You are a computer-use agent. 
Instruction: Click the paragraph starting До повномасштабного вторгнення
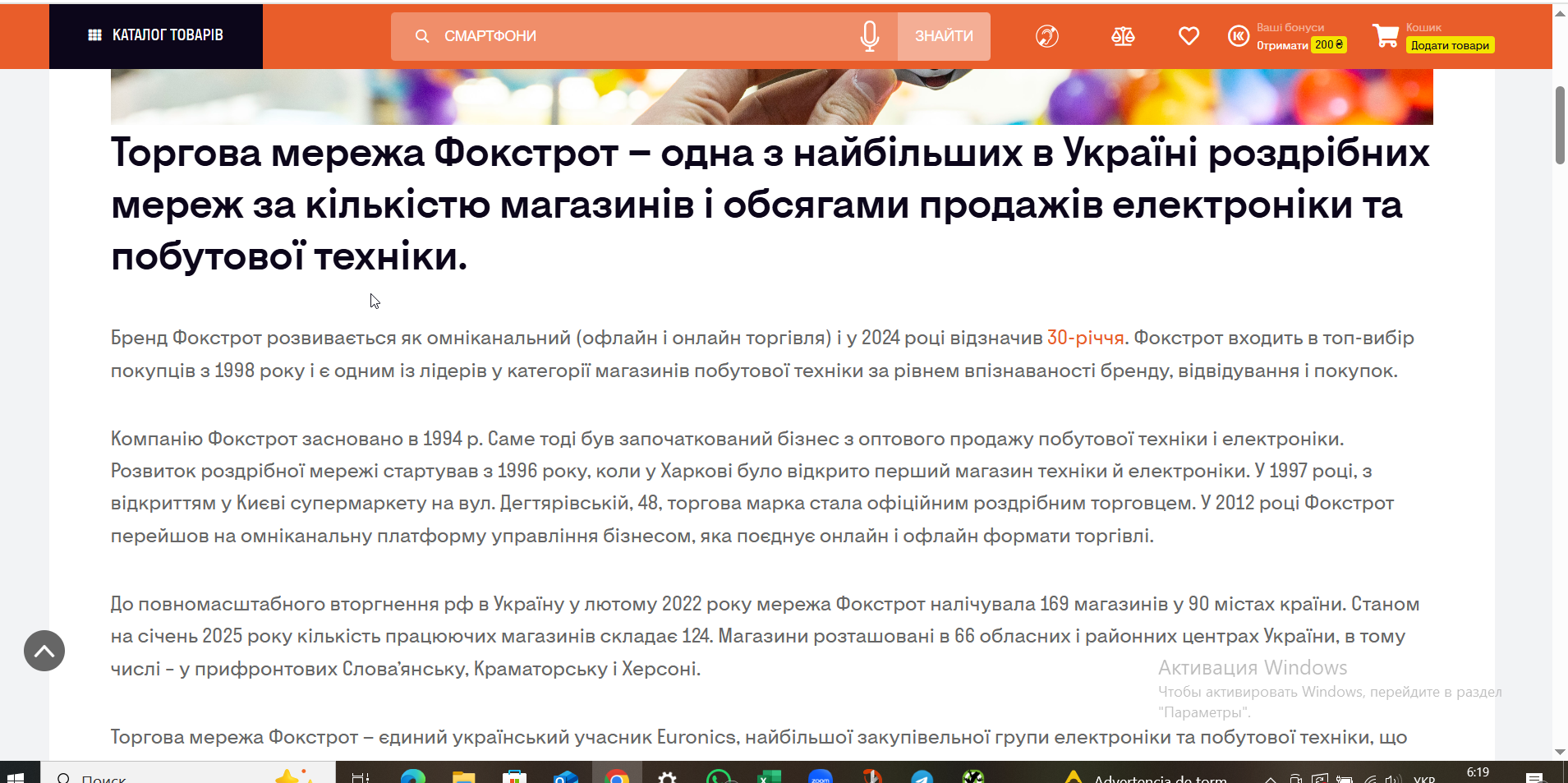tap(766, 636)
